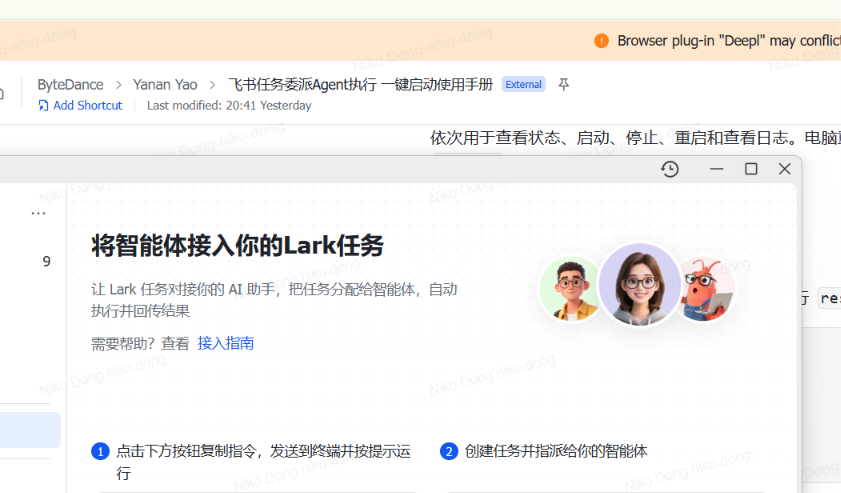Screen dimensions: 841x493
Task: Click the female avatar with glasses
Action: coord(639,284)
